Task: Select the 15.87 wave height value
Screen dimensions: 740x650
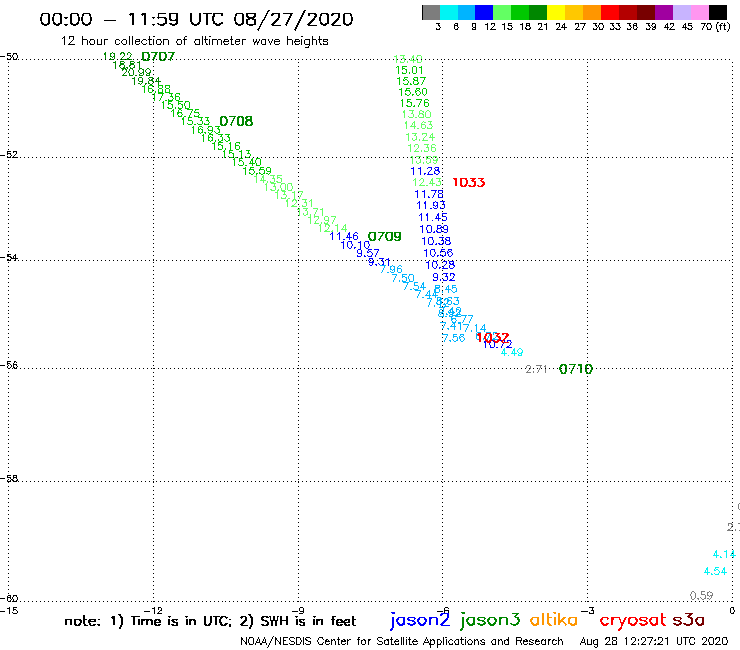Action: pos(411,81)
